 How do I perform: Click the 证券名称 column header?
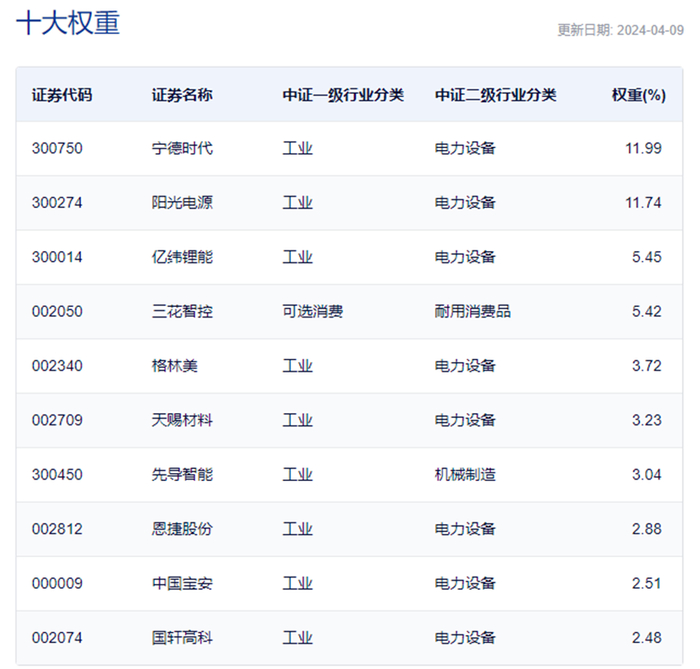click(x=182, y=95)
